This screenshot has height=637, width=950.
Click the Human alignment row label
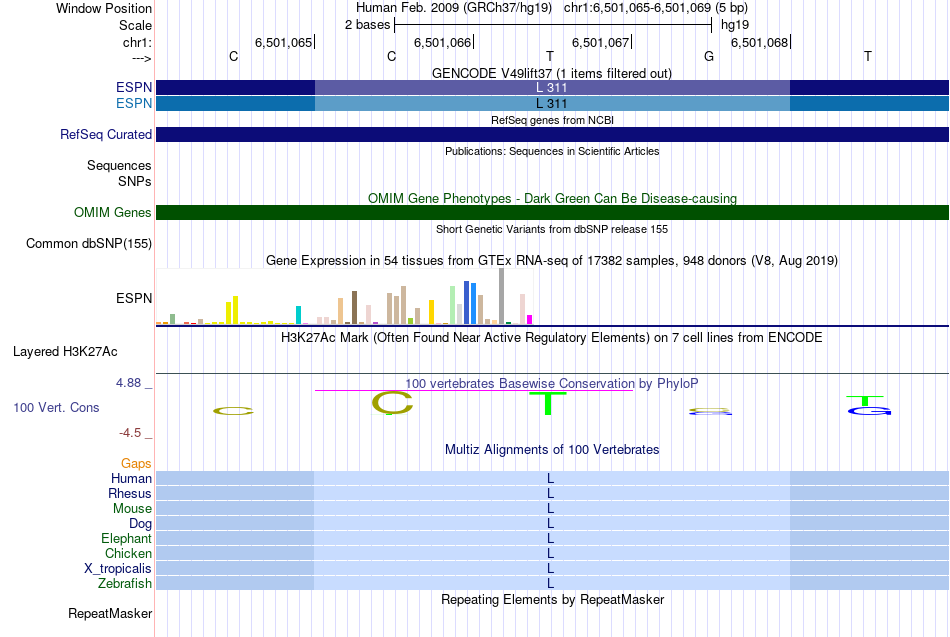[131, 478]
